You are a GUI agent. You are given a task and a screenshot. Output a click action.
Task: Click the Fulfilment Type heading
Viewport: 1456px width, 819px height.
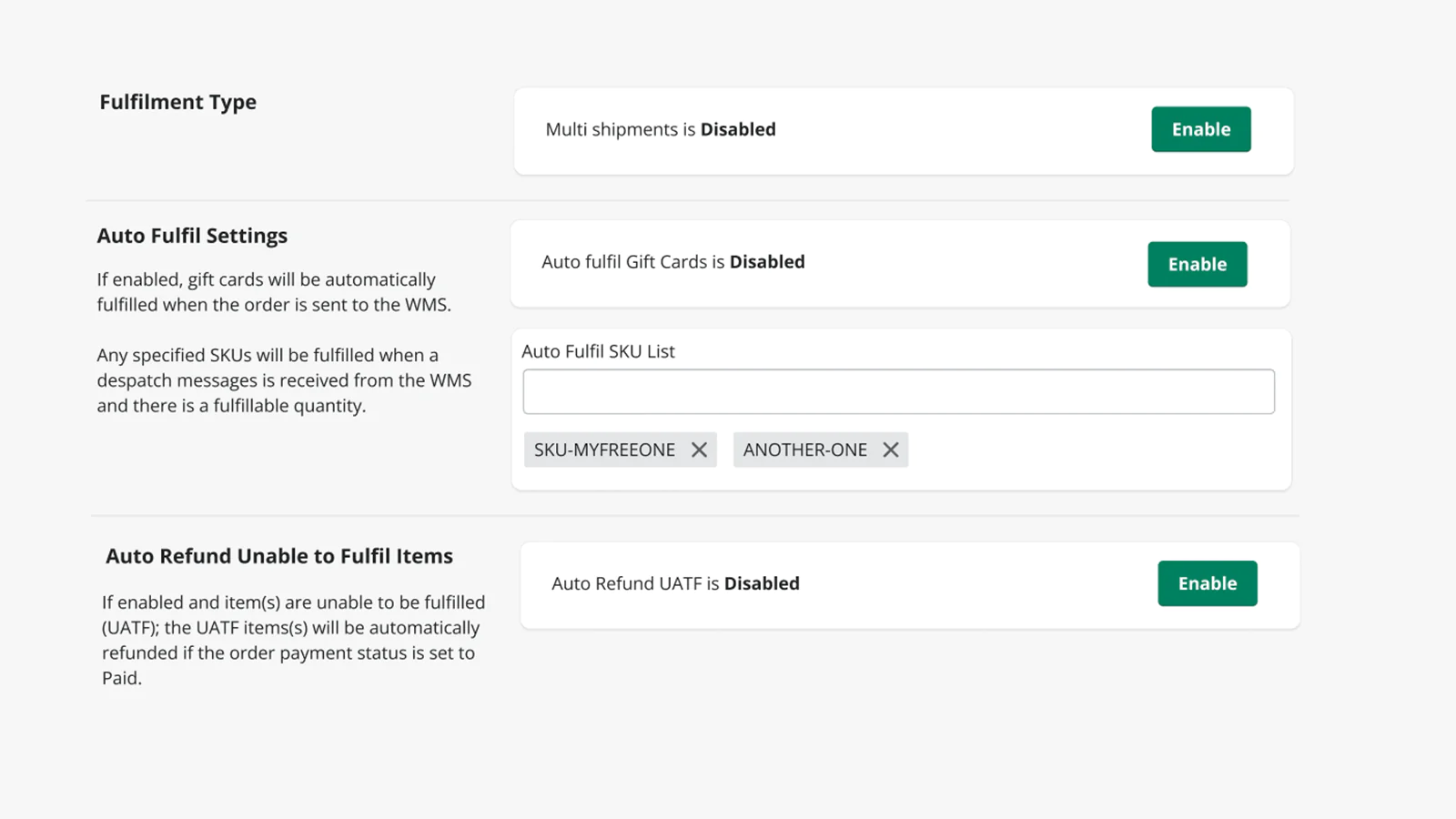point(177,102)
